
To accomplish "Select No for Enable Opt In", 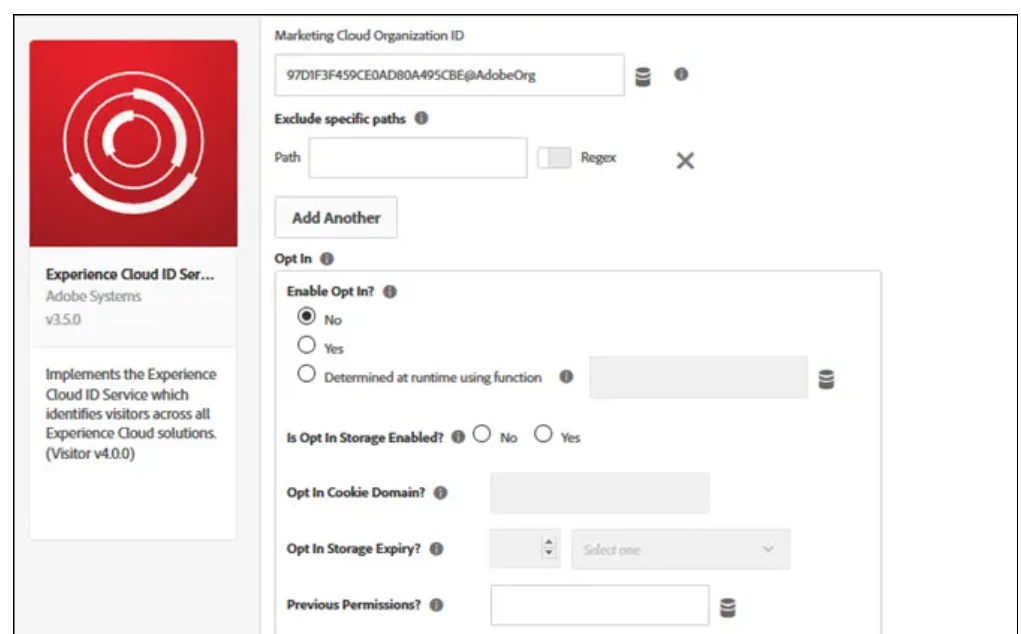I will [x=306, y=316].
